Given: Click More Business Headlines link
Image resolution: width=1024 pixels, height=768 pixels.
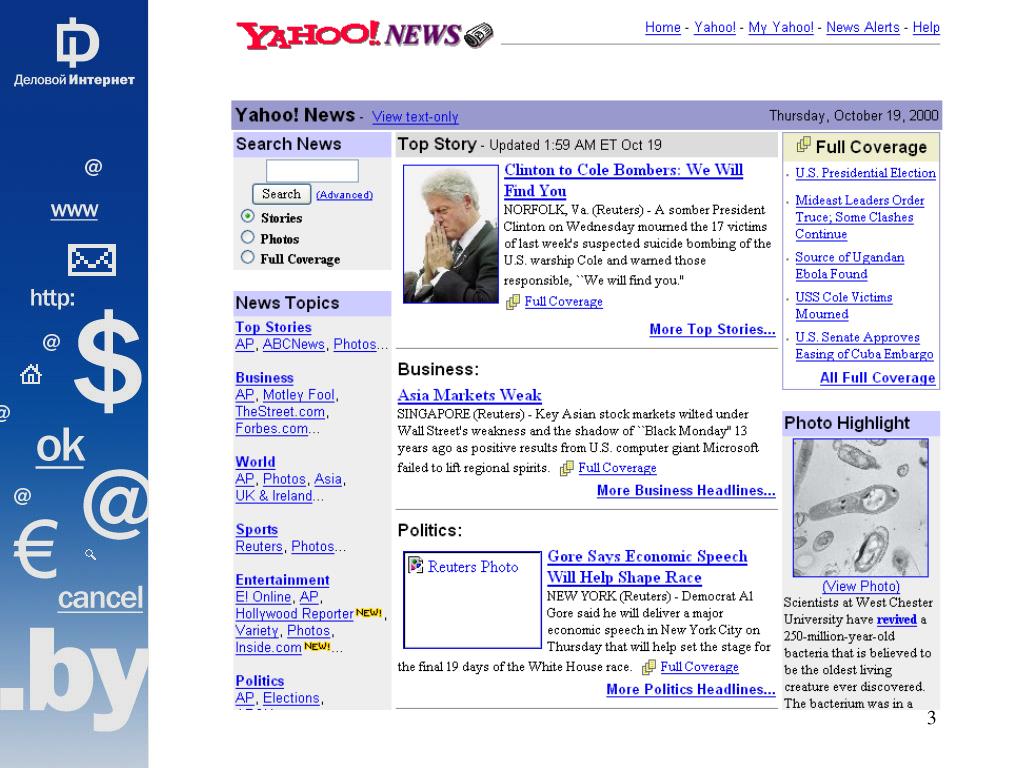Looking at the screenshot, I should pyautogui.click(x=686, y=490).
